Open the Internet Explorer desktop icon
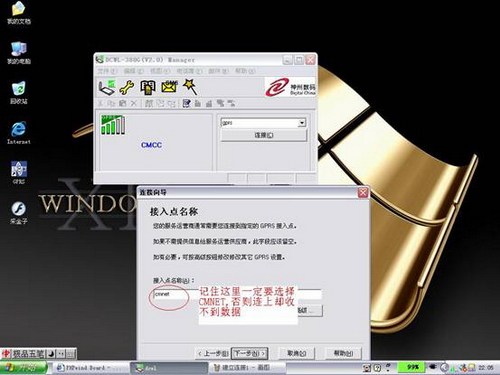 point(19,133)
